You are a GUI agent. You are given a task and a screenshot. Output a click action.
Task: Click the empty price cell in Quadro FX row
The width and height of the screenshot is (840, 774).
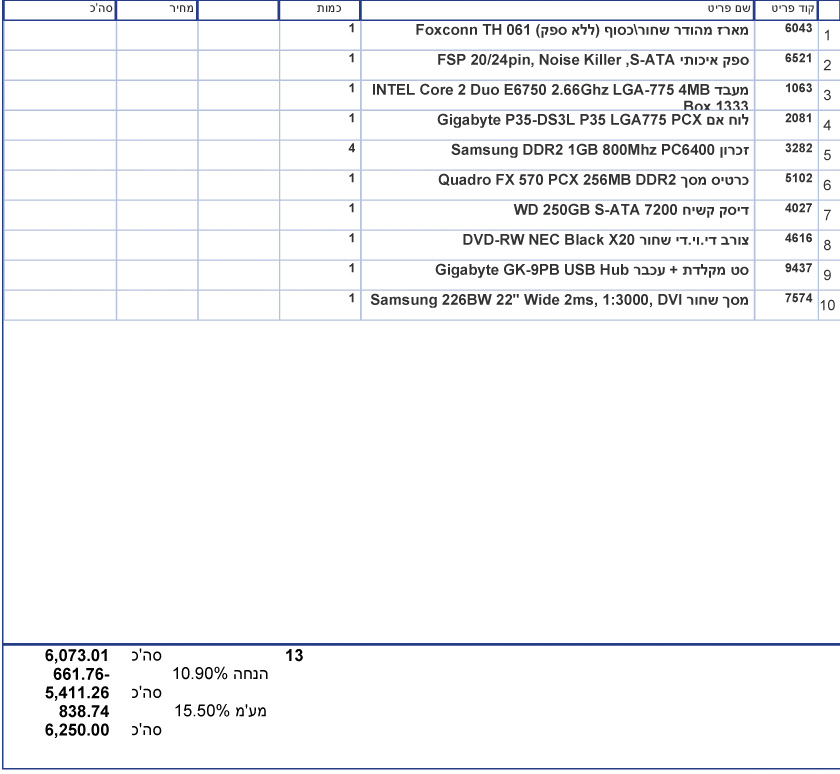[x=157, y=185]
